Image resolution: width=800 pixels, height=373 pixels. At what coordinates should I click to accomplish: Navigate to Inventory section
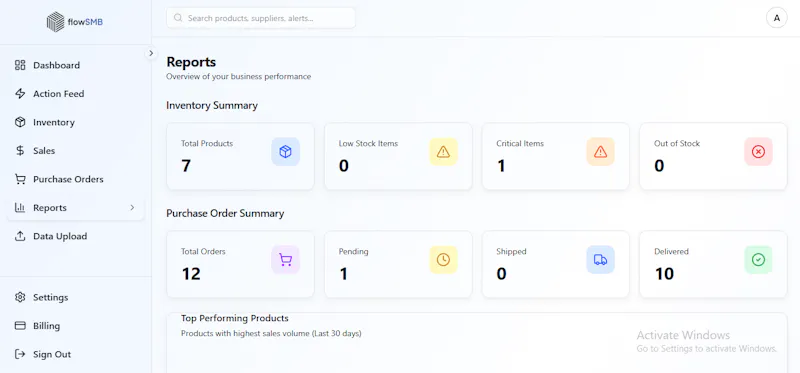(x=76, y=122)
